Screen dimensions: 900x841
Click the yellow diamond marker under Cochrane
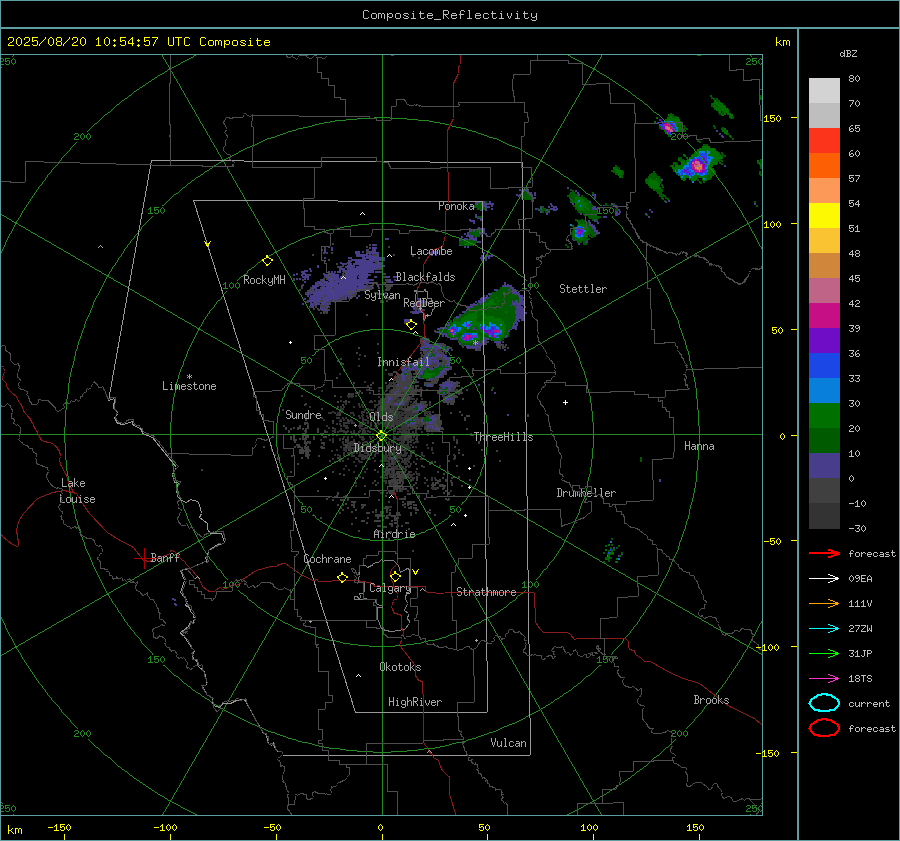(343, 577)
